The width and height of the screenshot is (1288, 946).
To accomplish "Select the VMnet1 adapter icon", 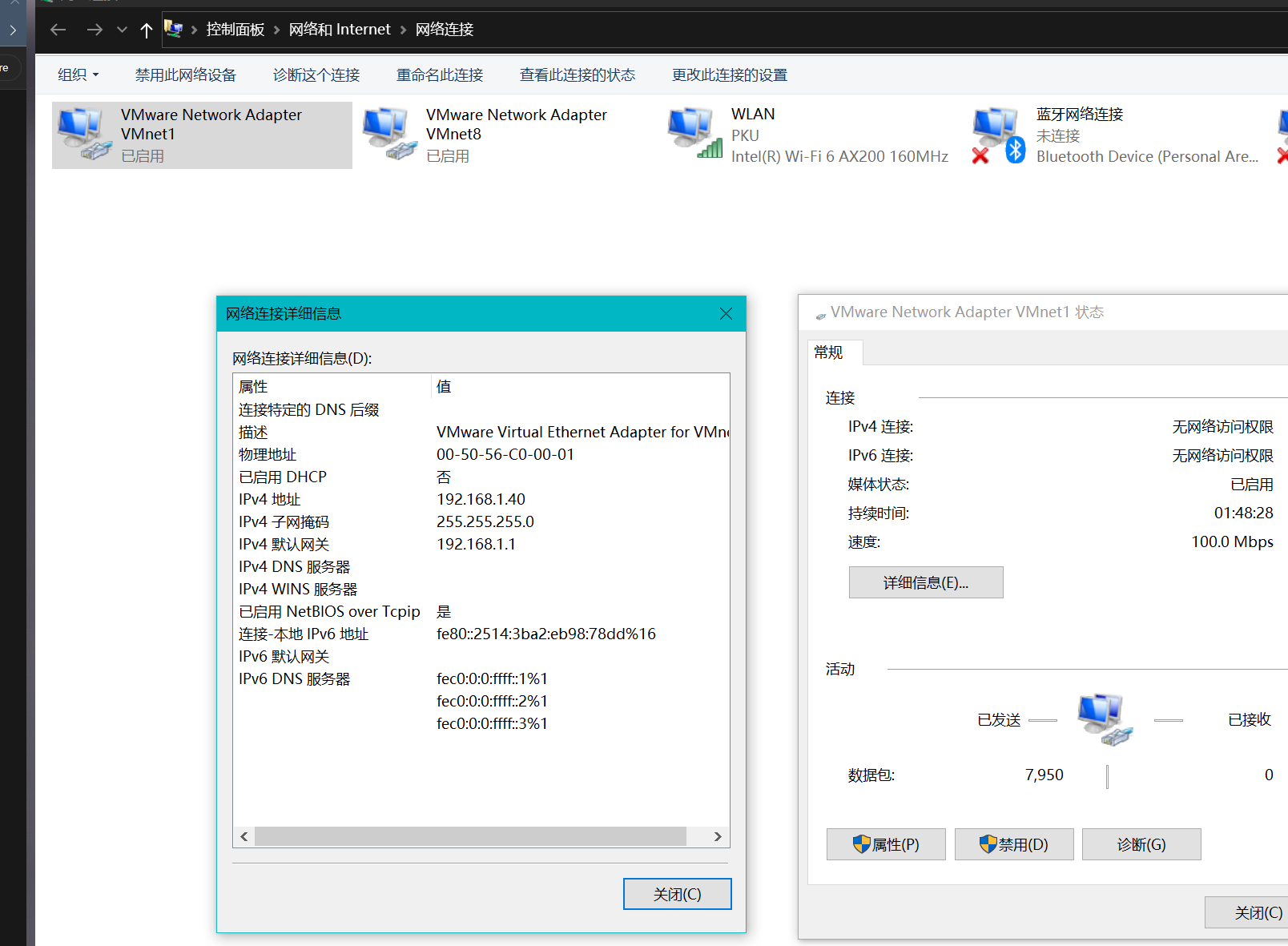I will tap(84, 134).
